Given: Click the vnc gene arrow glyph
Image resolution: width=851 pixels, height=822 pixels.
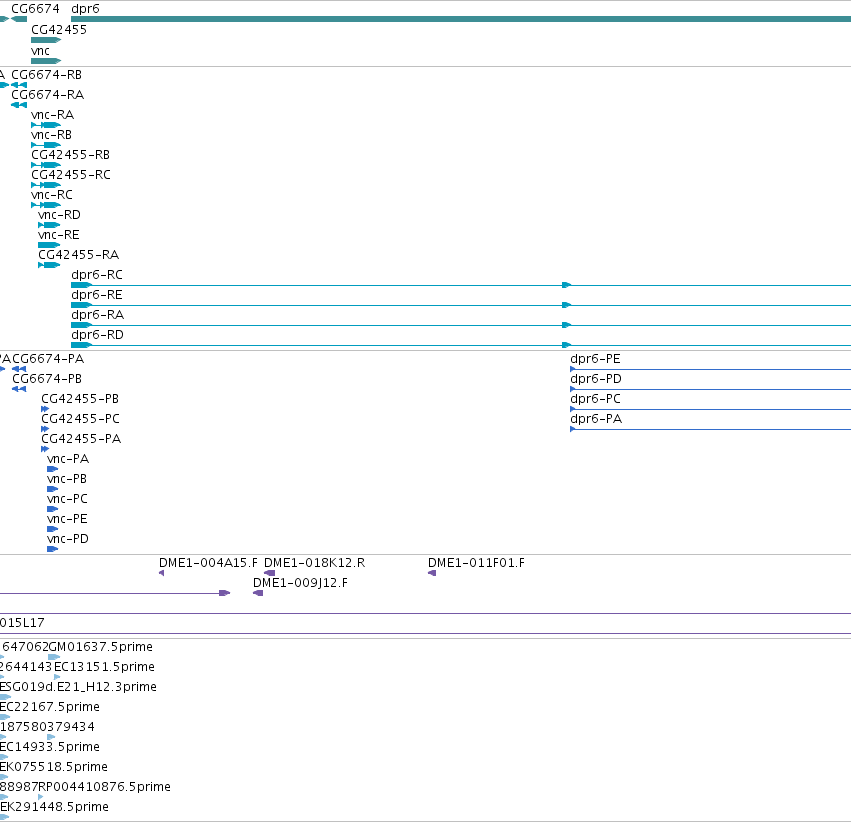Looking at the screenshot, I should point(46,61).
